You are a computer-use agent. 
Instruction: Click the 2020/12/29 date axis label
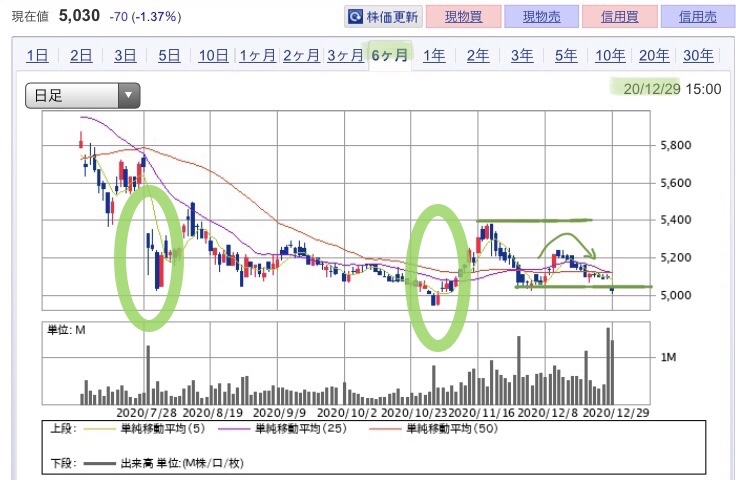coord(616,413)
